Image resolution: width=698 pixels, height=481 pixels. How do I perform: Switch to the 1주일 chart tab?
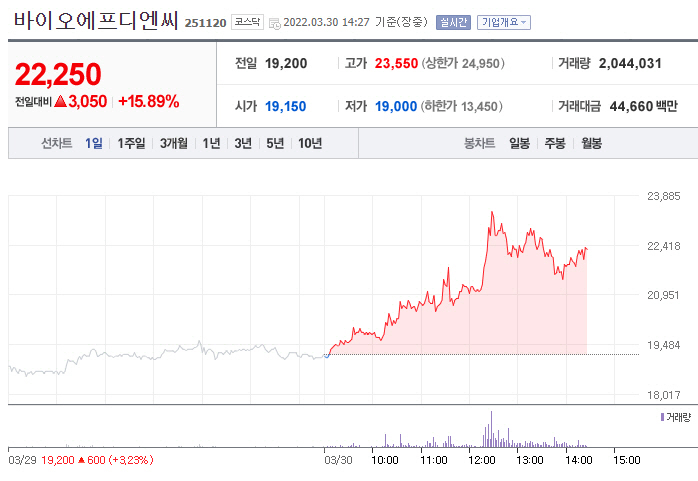click(131, 143)
